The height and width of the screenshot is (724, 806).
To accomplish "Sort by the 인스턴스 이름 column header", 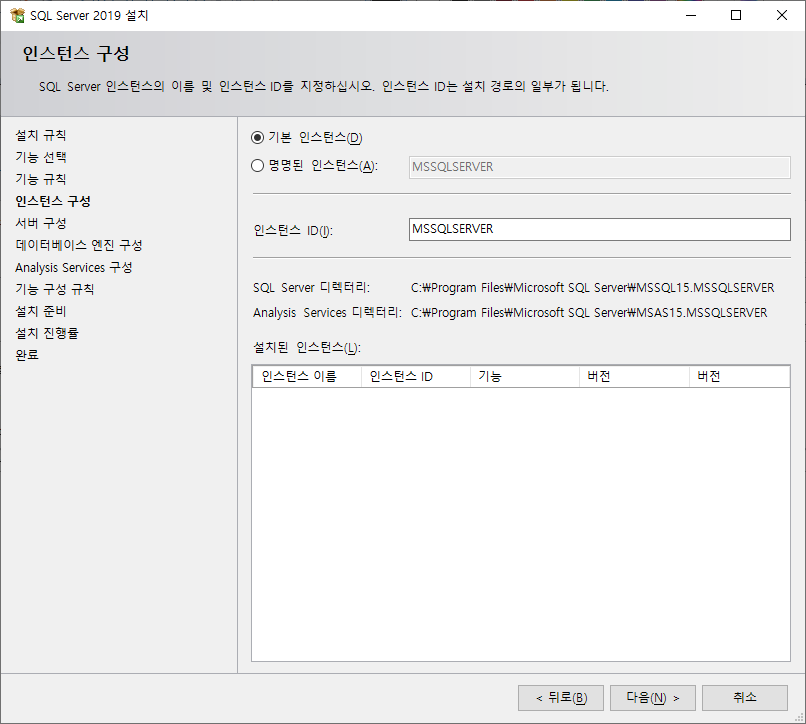I will point(307,376).
